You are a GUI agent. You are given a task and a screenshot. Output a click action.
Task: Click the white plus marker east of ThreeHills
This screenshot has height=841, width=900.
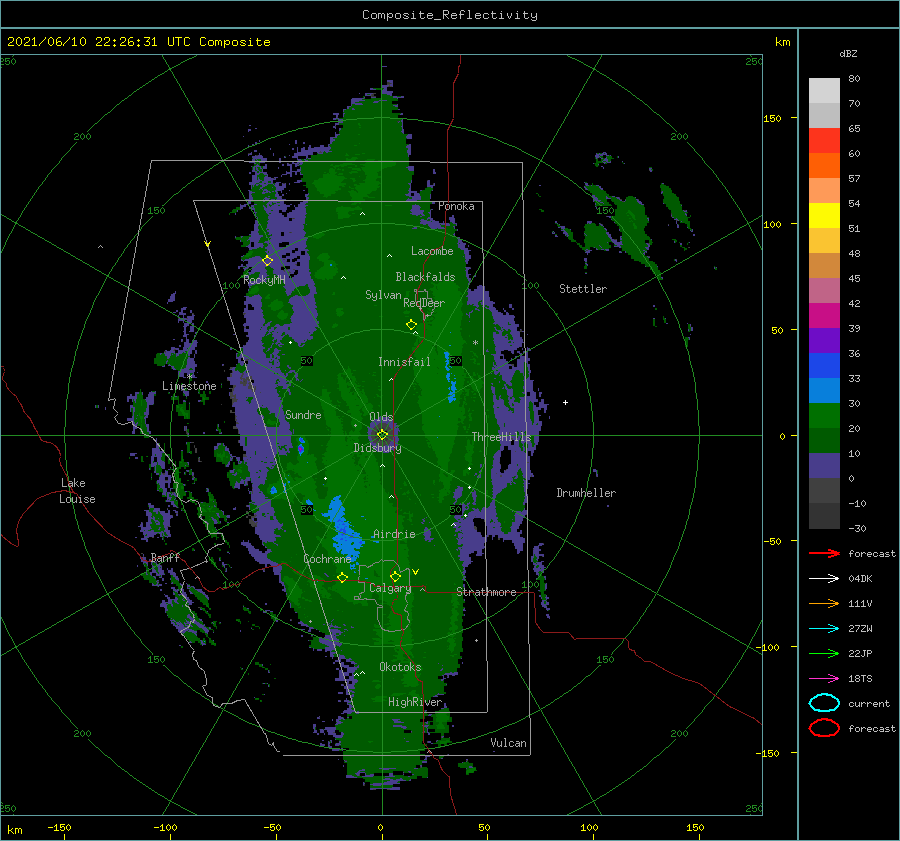click(565, 402)
